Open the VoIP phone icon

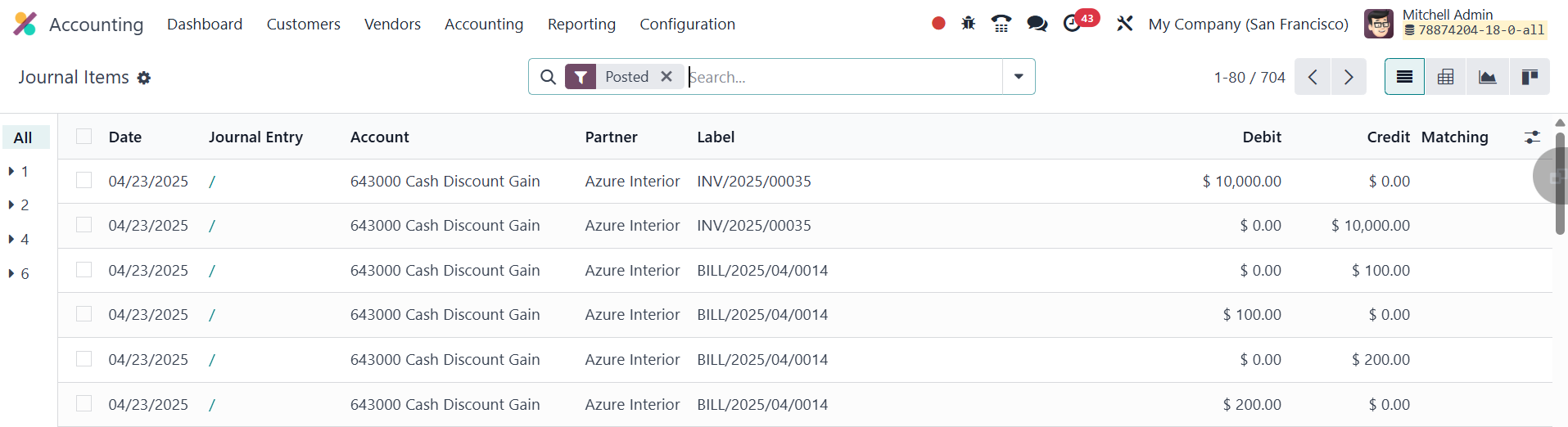tap(1001, 24)
